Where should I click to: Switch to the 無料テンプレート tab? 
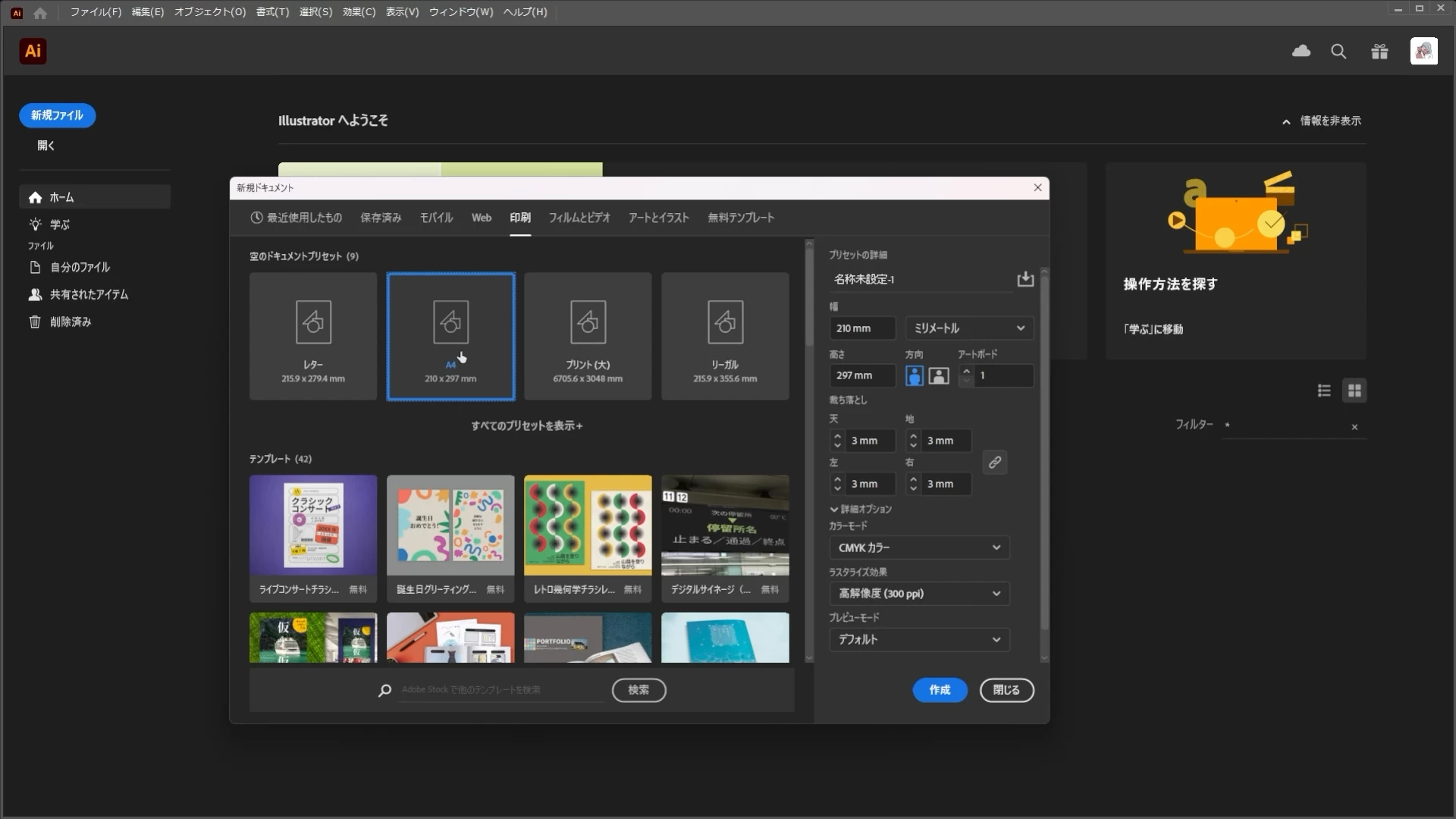coord(741,218)
